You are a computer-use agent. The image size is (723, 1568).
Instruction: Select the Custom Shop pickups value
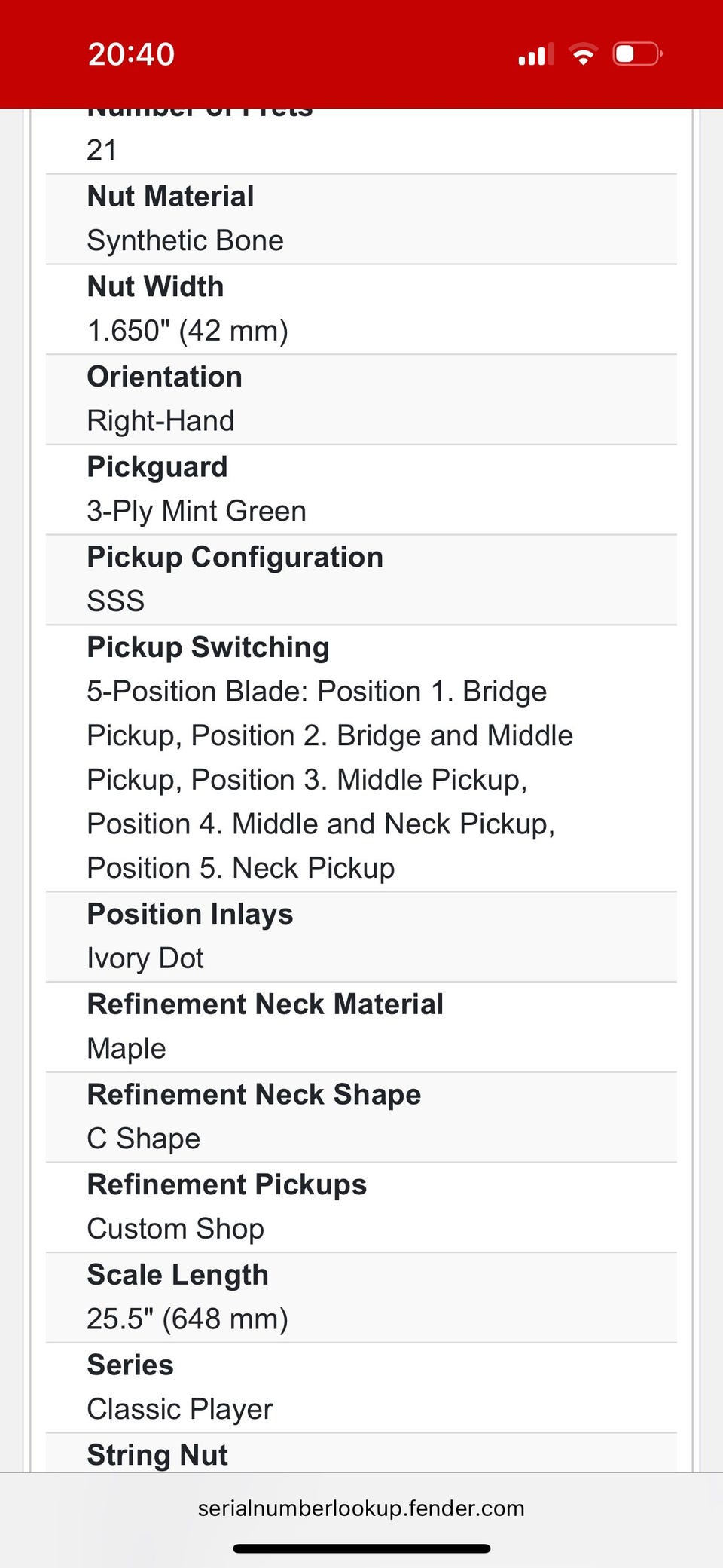[175, 1229]
